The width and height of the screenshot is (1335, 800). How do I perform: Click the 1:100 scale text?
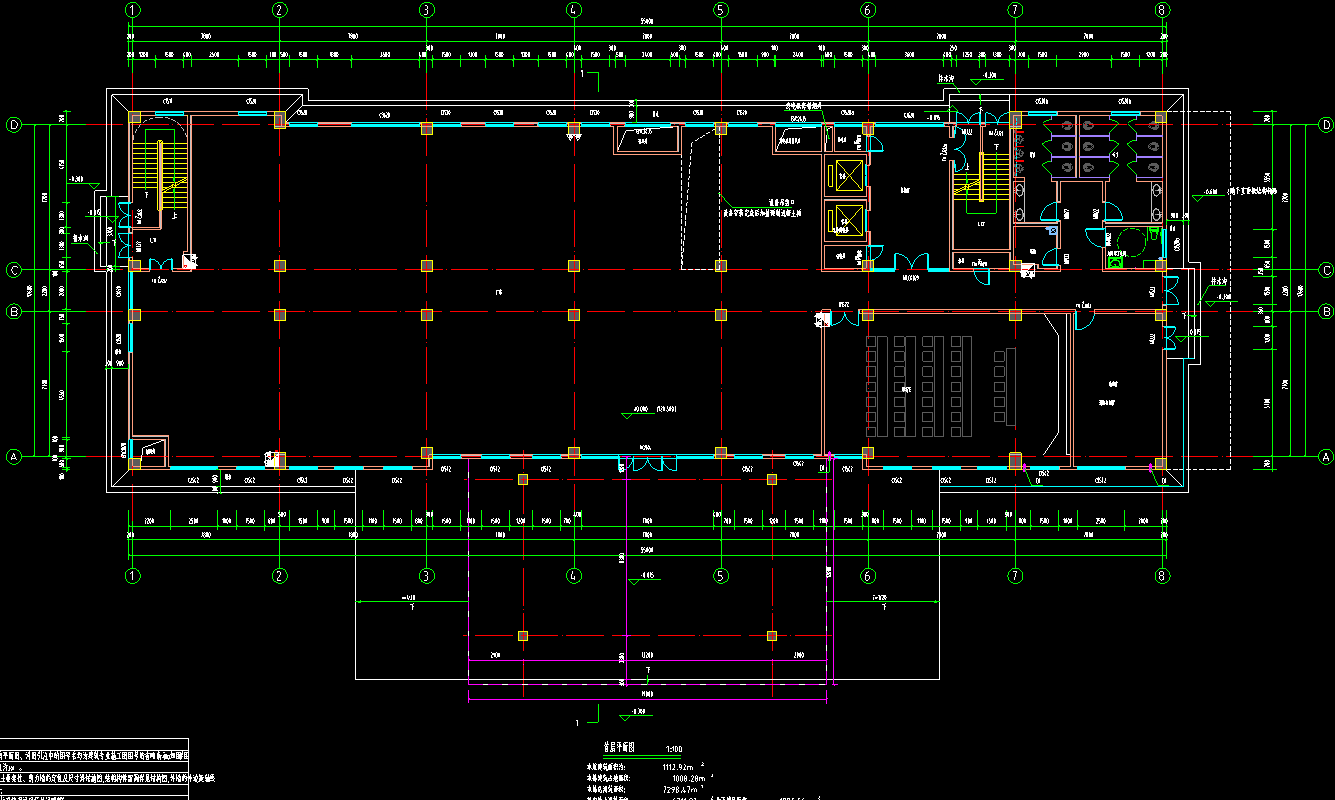[673, 748]
